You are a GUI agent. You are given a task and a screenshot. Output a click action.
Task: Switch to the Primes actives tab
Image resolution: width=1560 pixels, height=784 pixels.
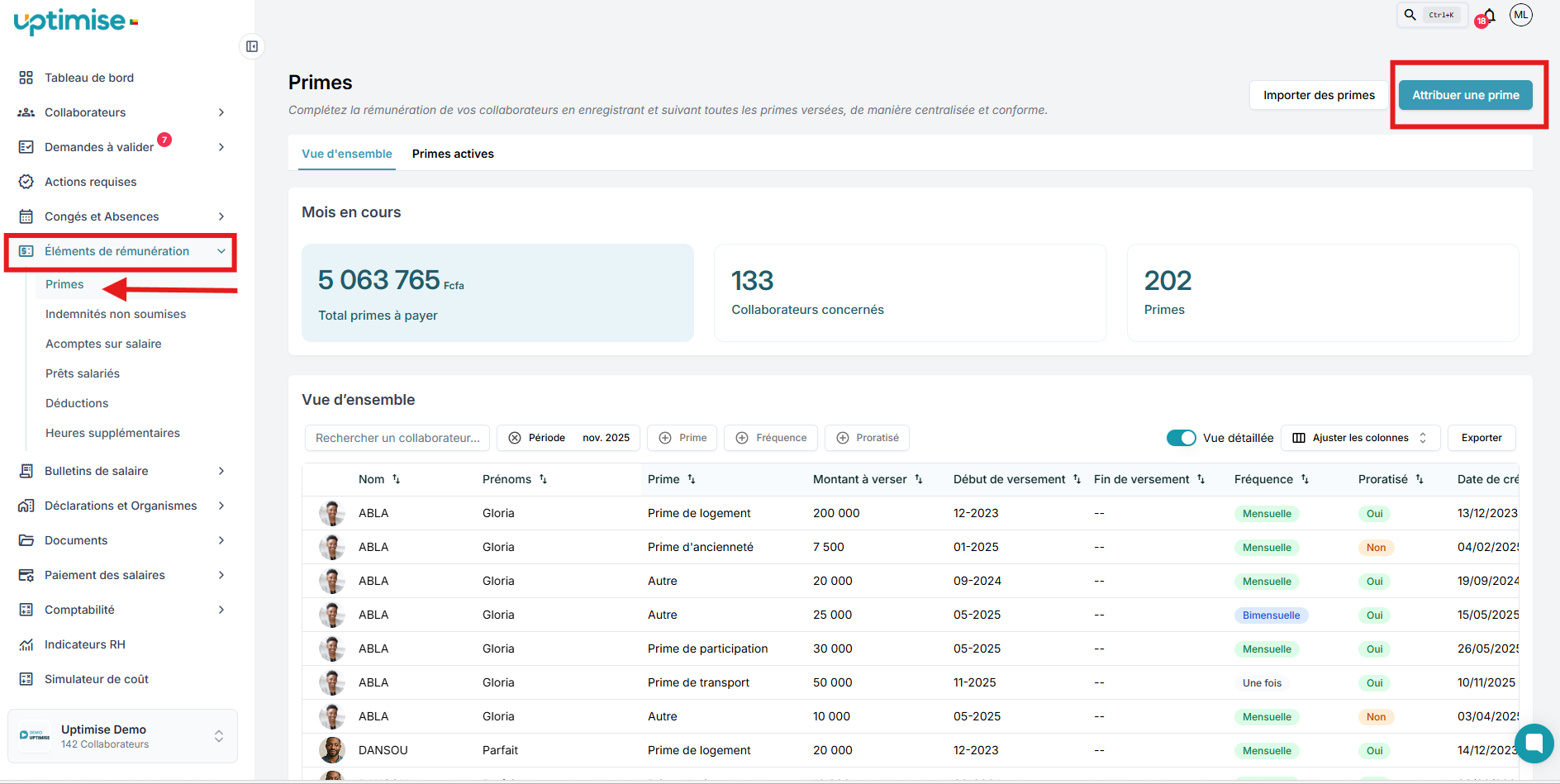point(453,154)
